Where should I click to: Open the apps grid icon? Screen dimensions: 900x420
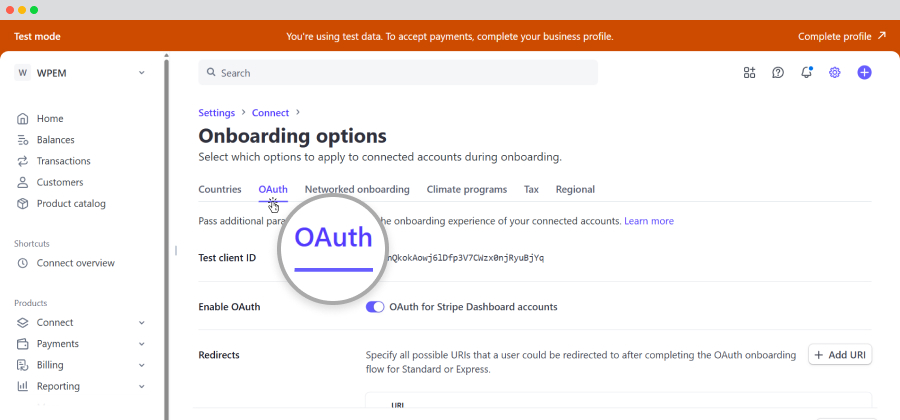click(749, 73)
